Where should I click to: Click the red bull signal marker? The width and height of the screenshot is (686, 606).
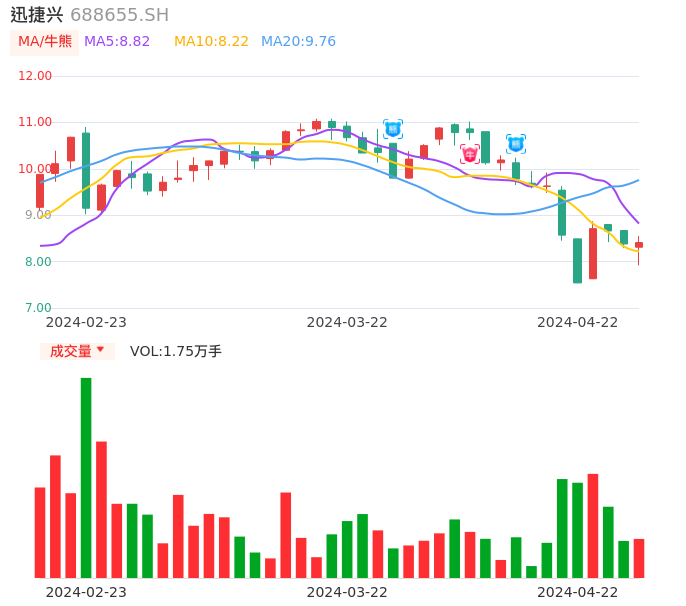pos(470,154)
